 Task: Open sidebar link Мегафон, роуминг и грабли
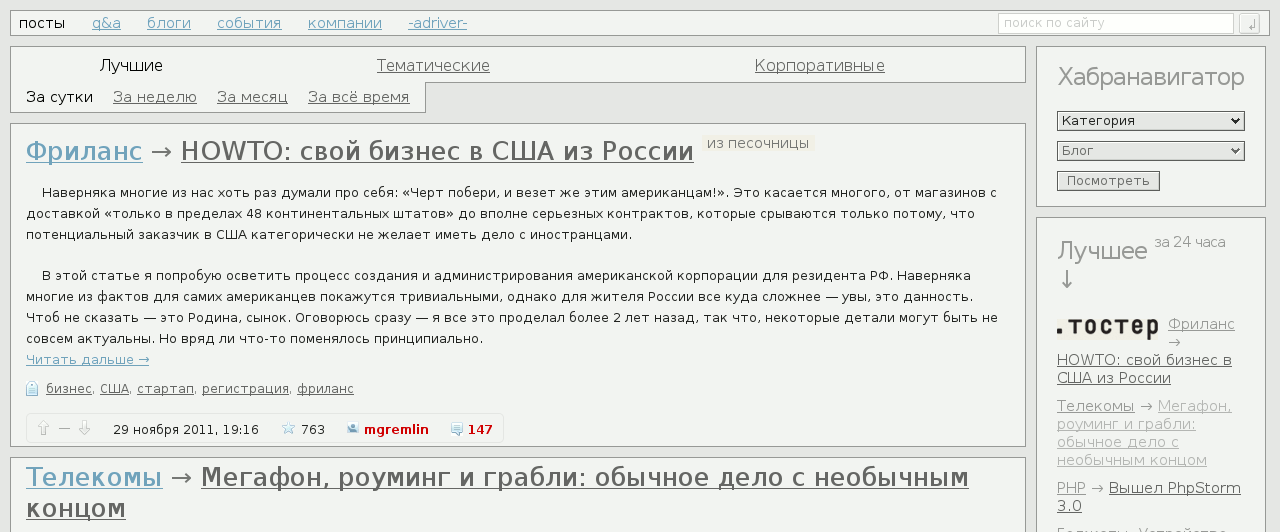[1144, 433]
